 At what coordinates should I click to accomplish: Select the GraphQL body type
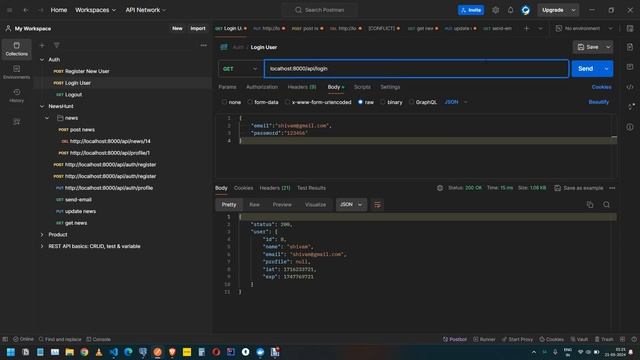click(422, 102)
